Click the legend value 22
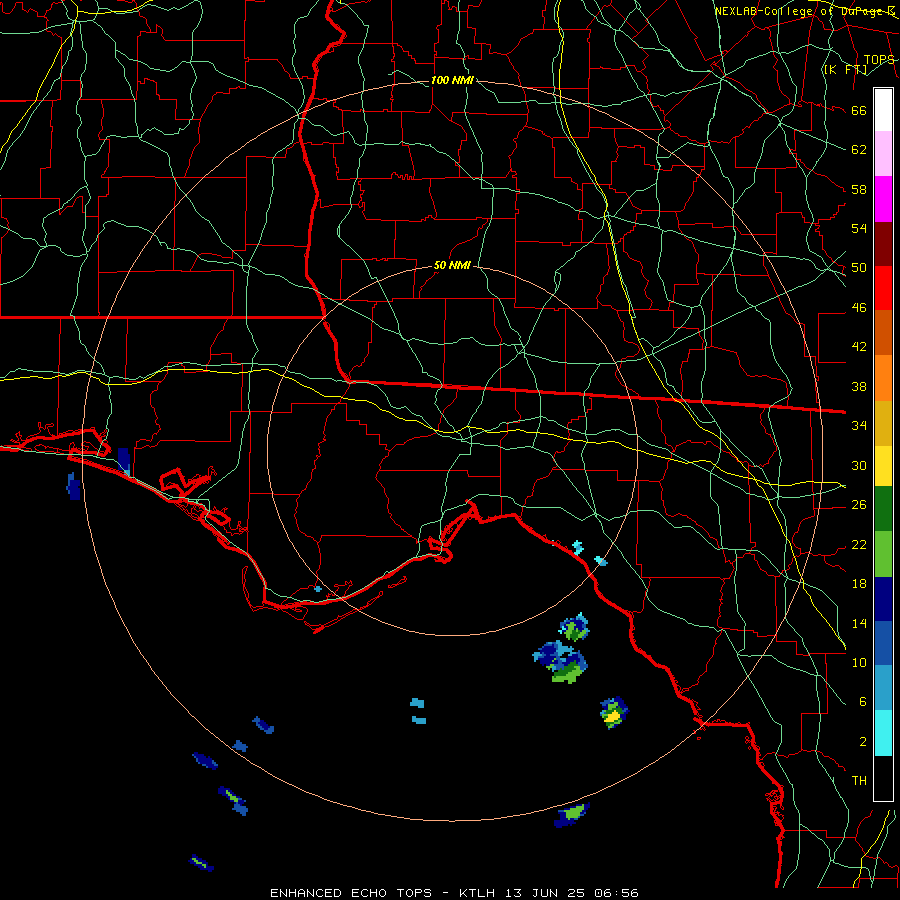This screenshot has height=900, width=900. (x=859, y=544)
